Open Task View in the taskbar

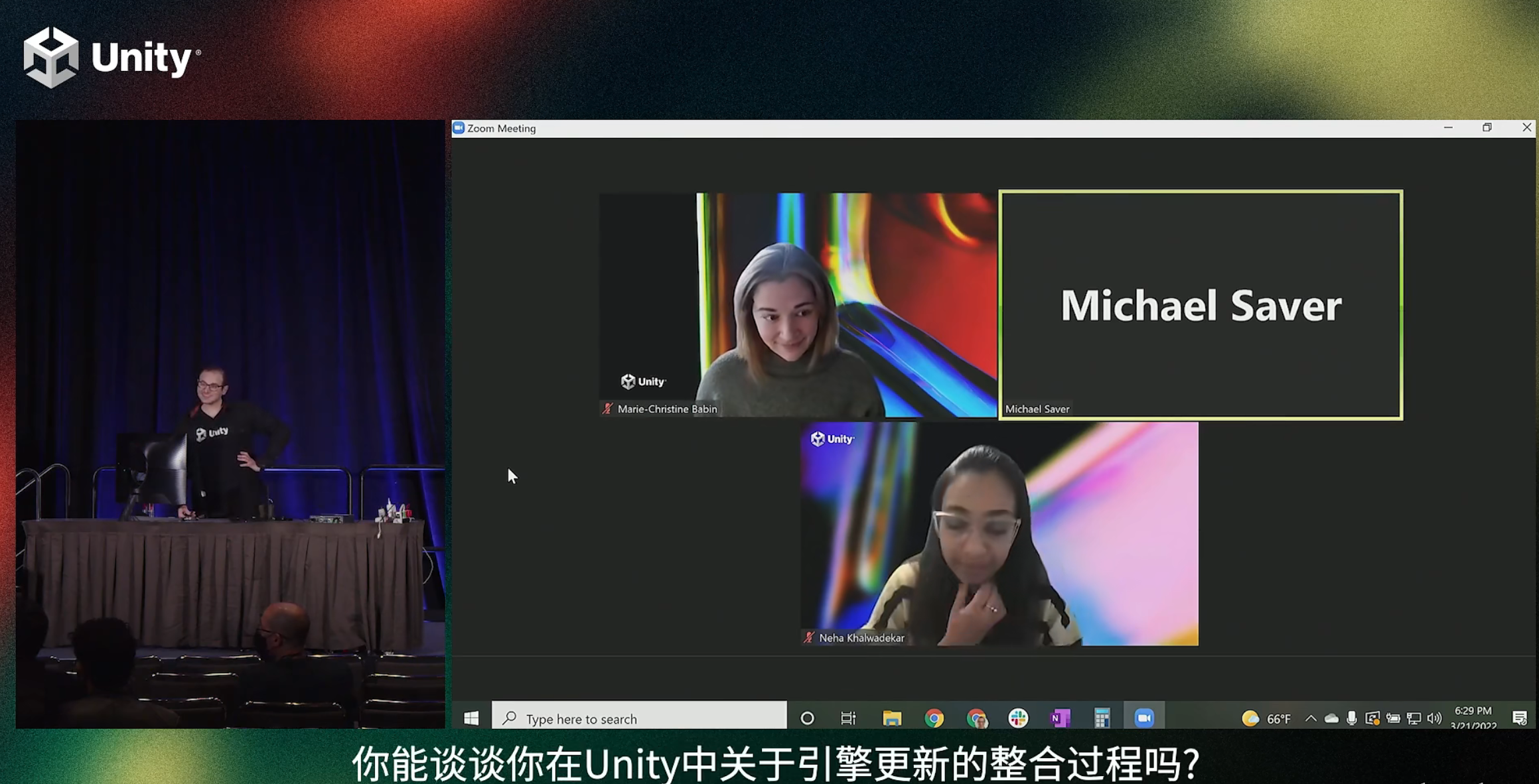tap(848, 718)
